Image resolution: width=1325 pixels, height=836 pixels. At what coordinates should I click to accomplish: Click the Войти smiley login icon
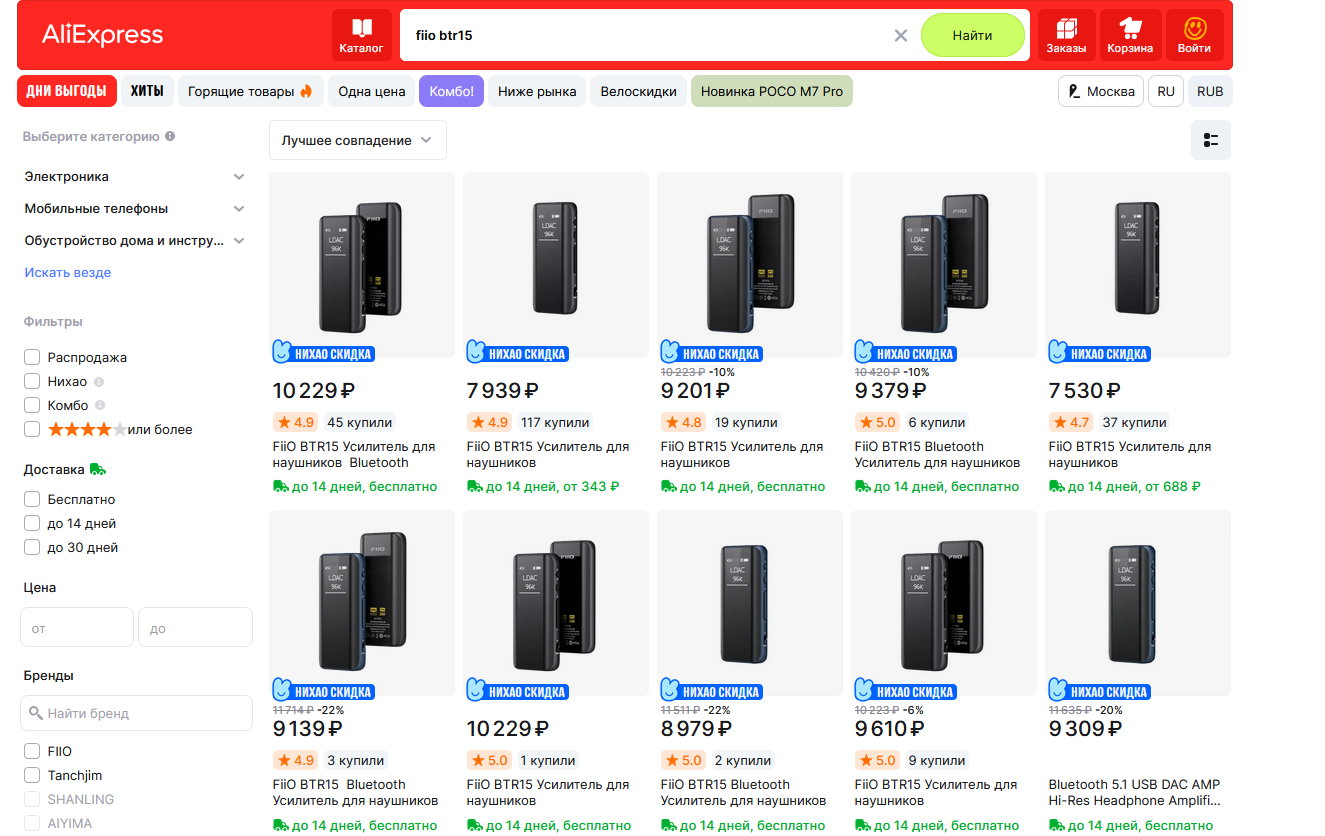pos(1194,35)
